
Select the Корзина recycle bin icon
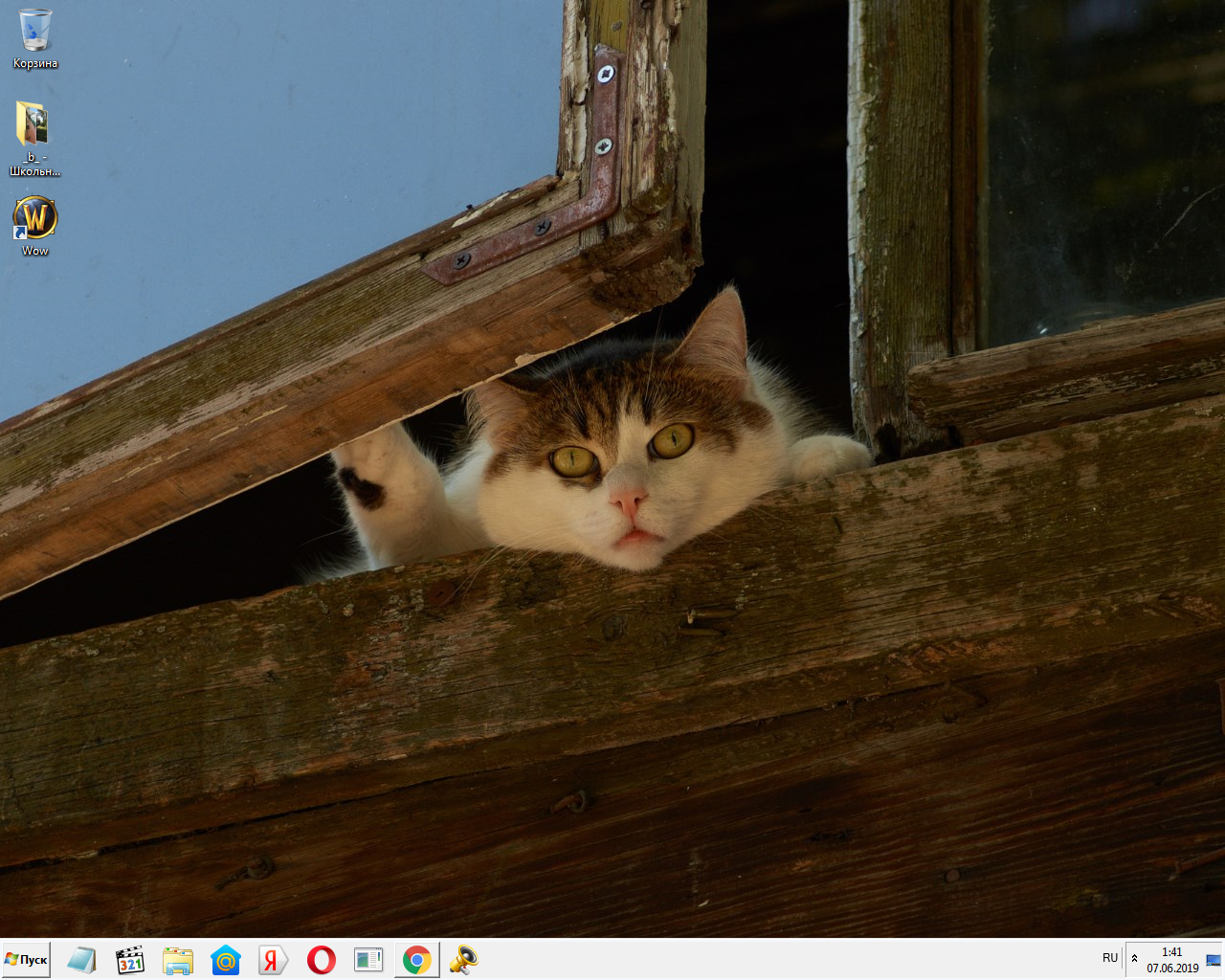point(35,38)
